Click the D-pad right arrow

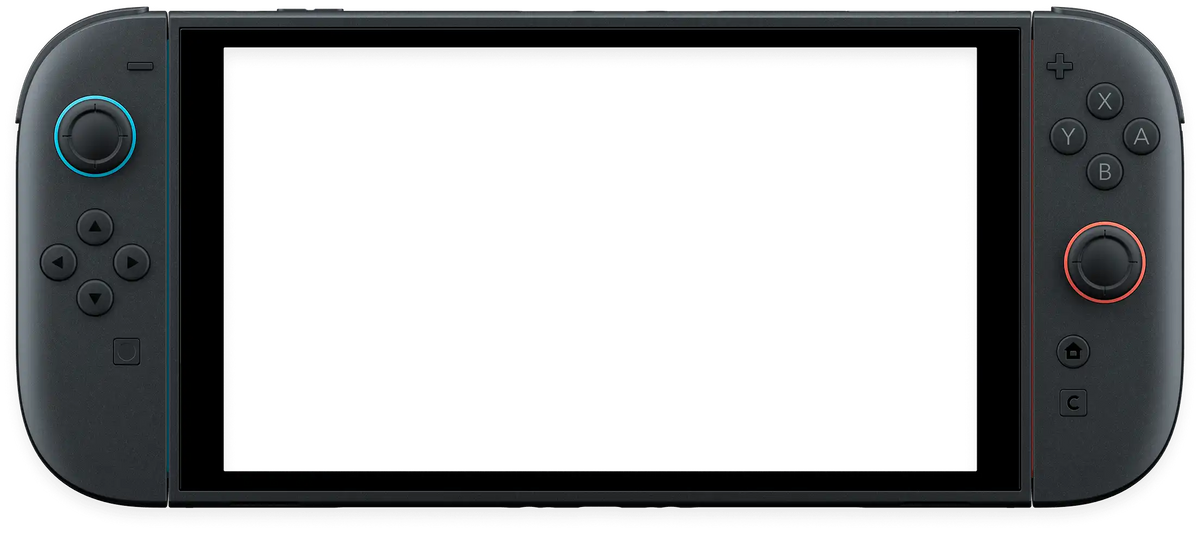coord(131,263)
